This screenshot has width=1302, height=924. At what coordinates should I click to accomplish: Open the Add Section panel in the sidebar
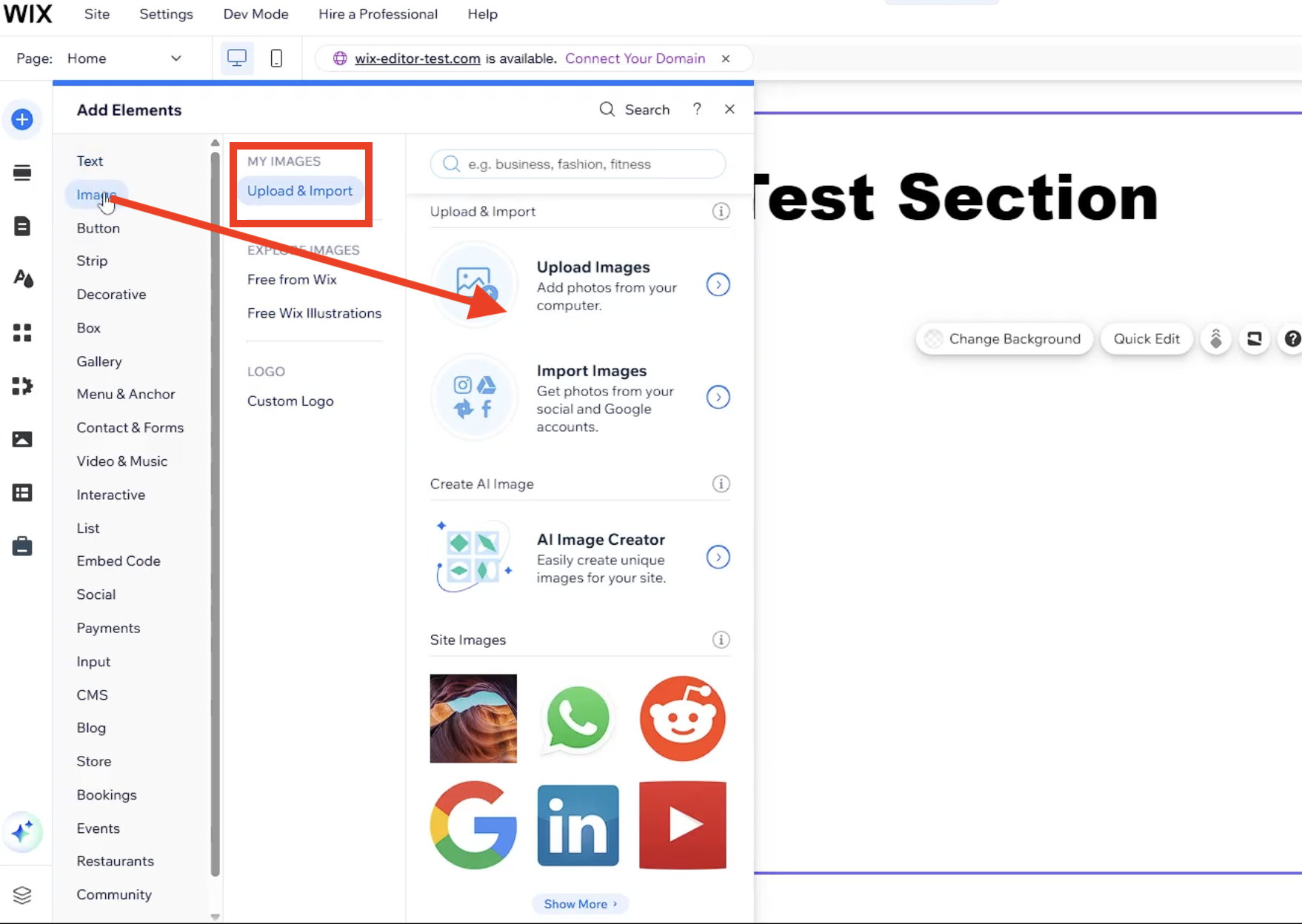pos(22,173)
